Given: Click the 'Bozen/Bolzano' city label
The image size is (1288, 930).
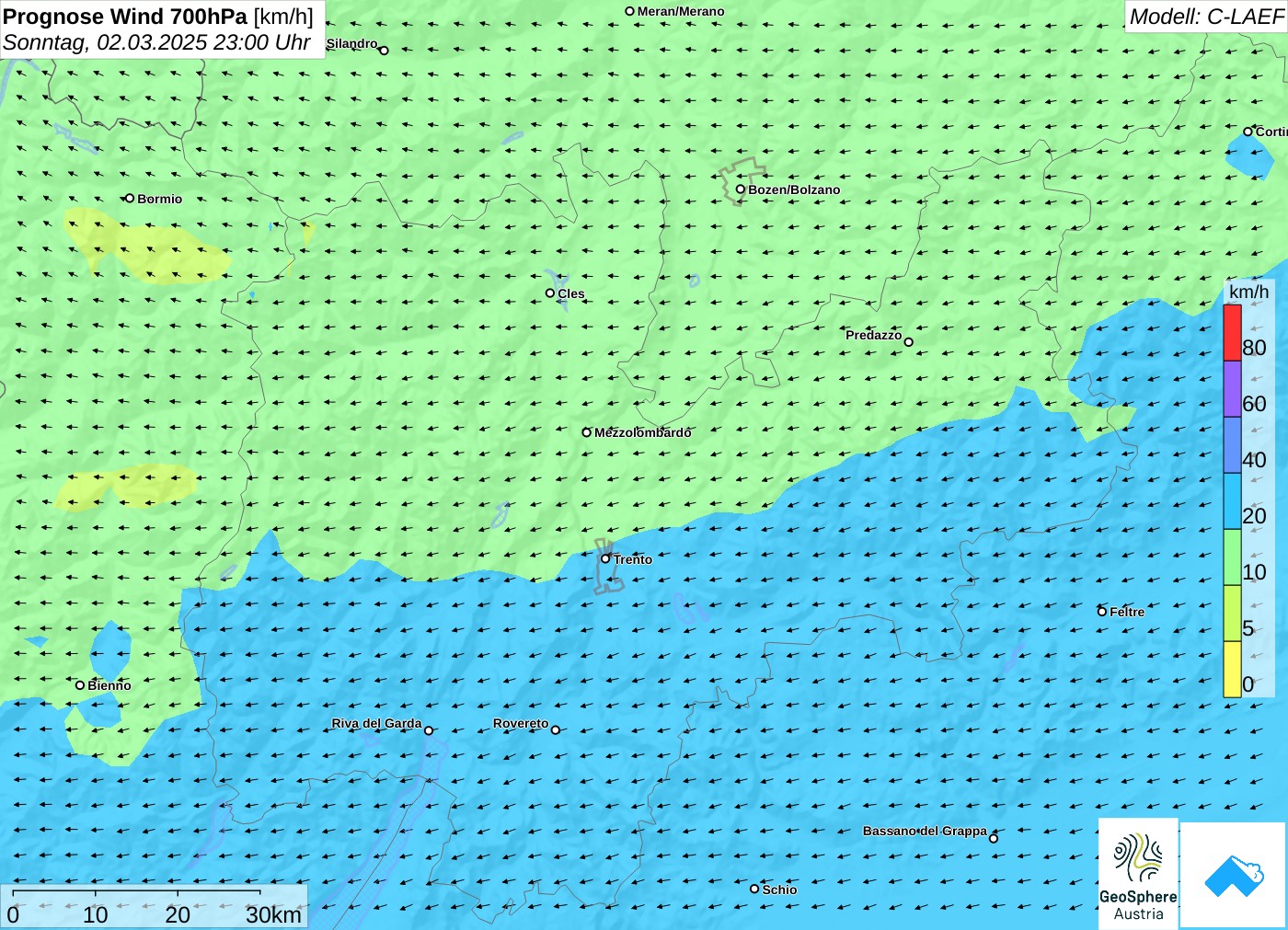Looking at the screenshot, I should click(794, 189).
